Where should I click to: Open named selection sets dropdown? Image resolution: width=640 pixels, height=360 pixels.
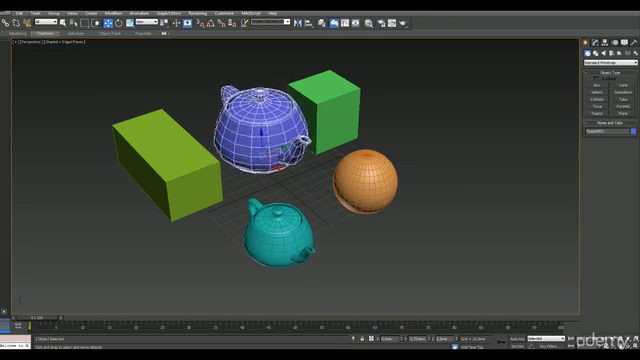point(270,22)
